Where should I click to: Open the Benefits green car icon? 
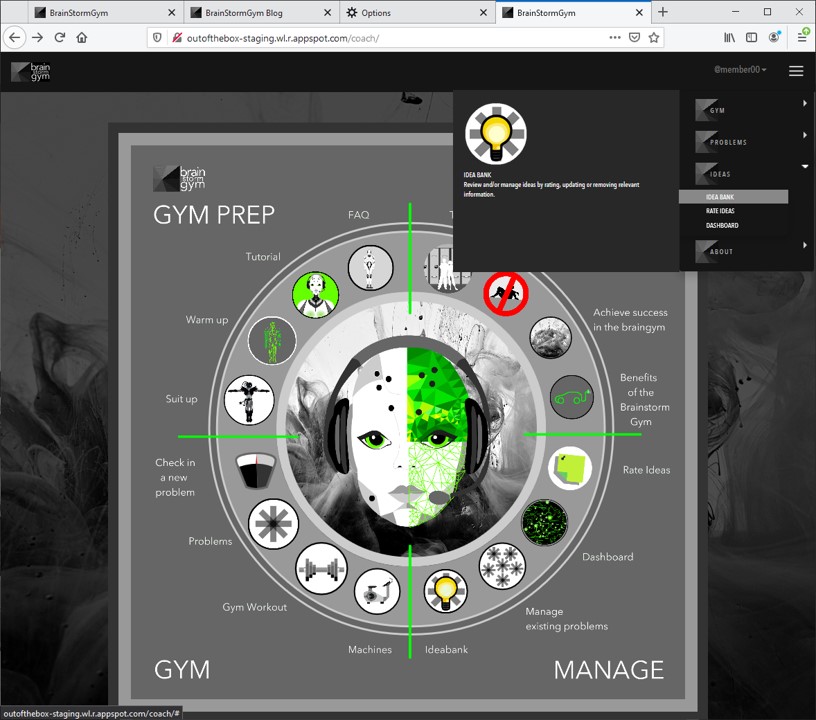(571, 397)
